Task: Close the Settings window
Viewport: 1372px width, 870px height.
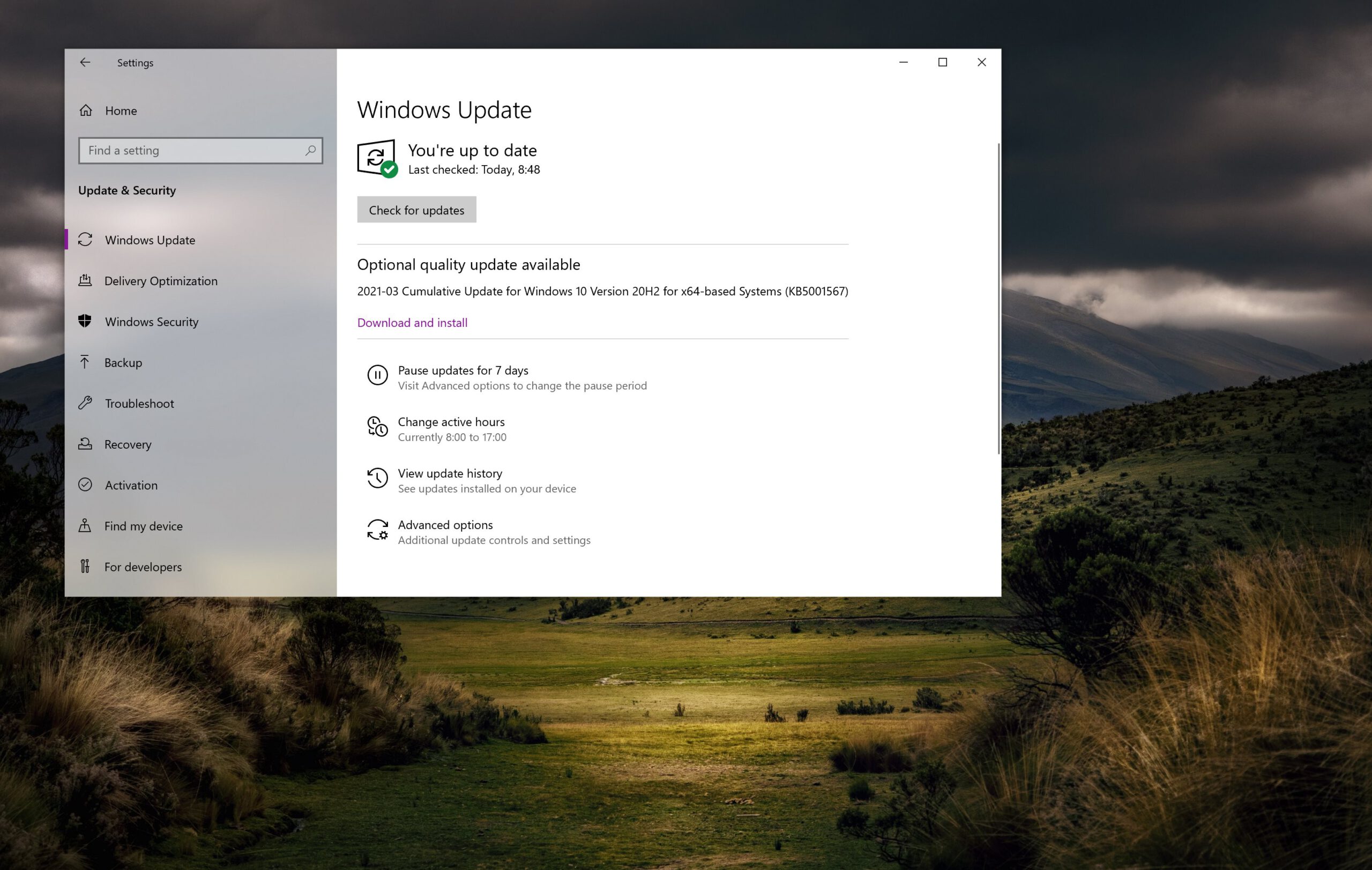Action: (x=982, y=62)
